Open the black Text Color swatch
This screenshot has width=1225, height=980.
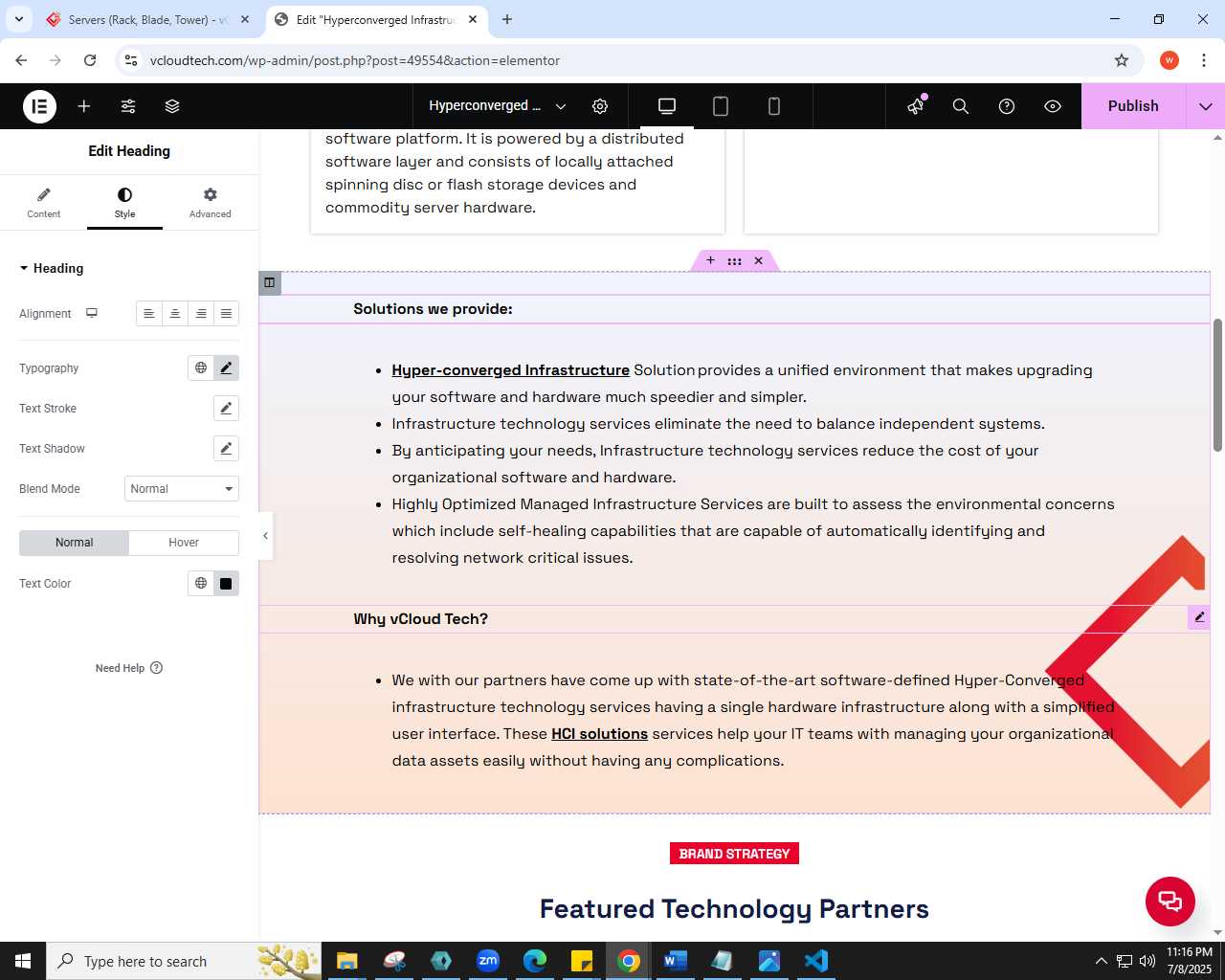[226, 583]
